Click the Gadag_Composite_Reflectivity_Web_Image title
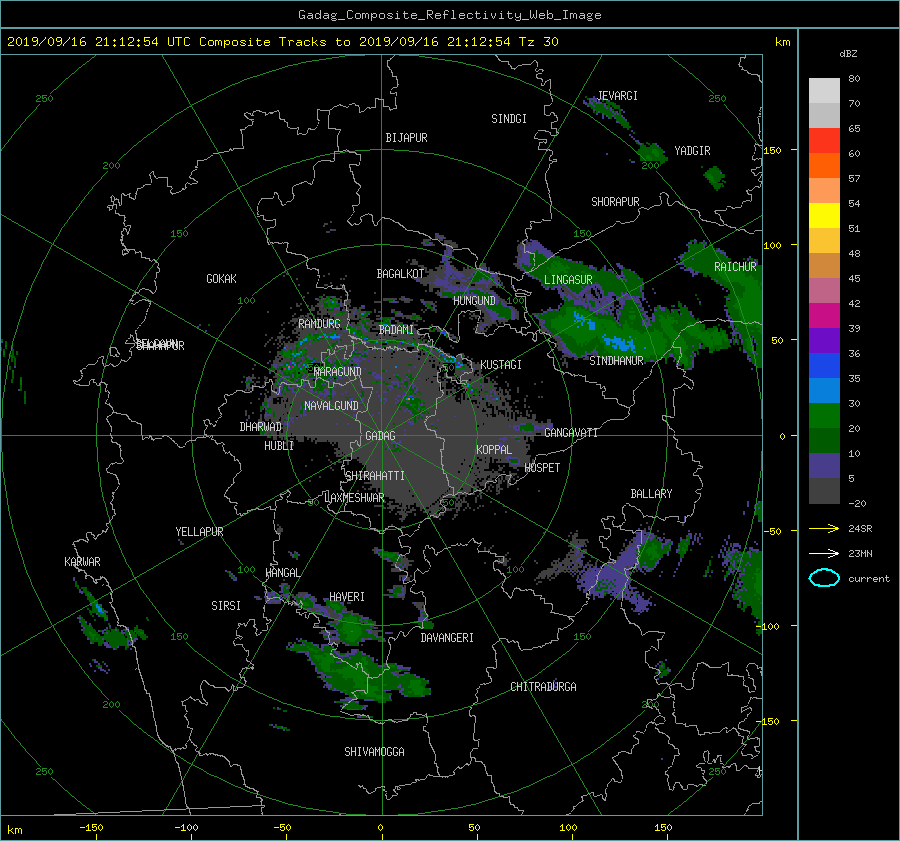Screen dimensions: 900x841 [450, 15]
